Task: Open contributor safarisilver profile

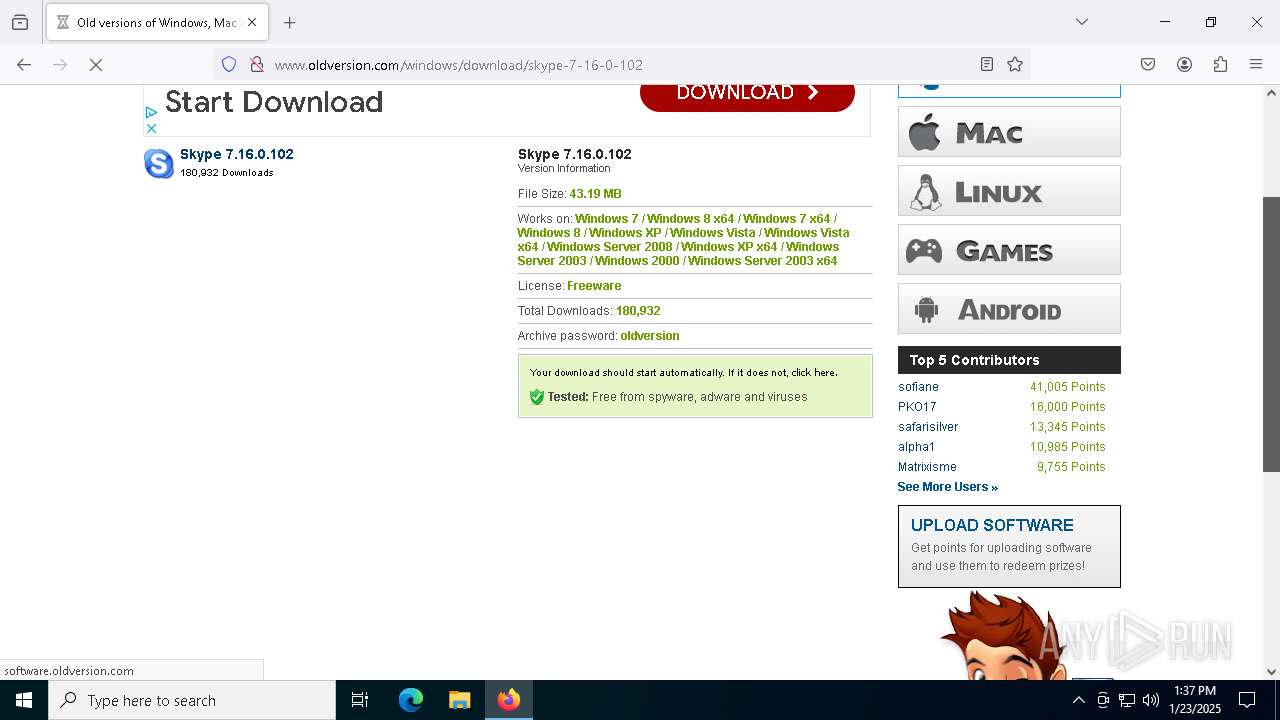Action: tap(928, 427)
